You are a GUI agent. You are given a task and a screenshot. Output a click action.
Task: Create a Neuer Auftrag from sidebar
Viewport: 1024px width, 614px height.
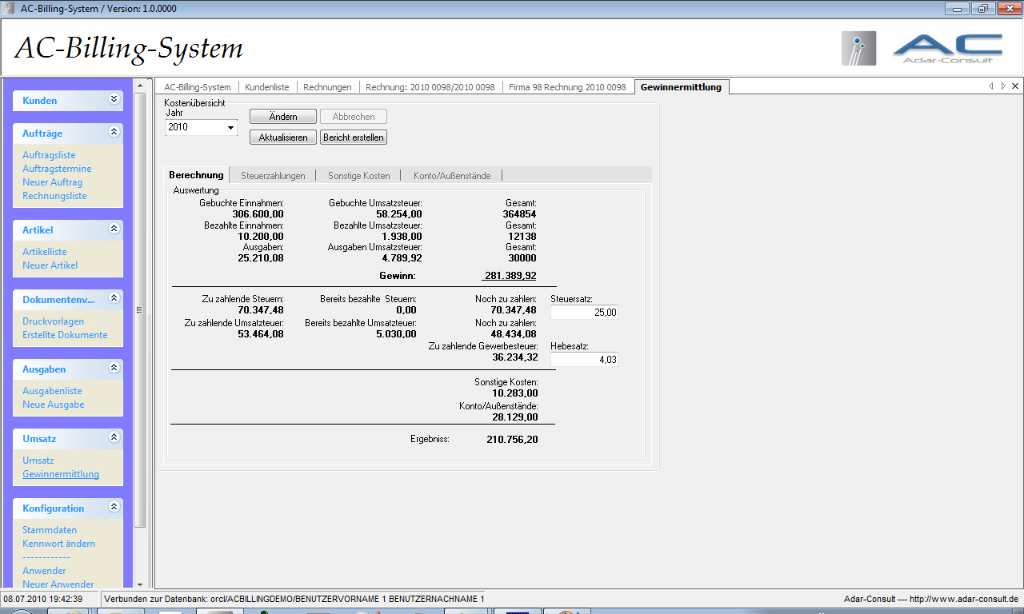(x=52, y=182)
